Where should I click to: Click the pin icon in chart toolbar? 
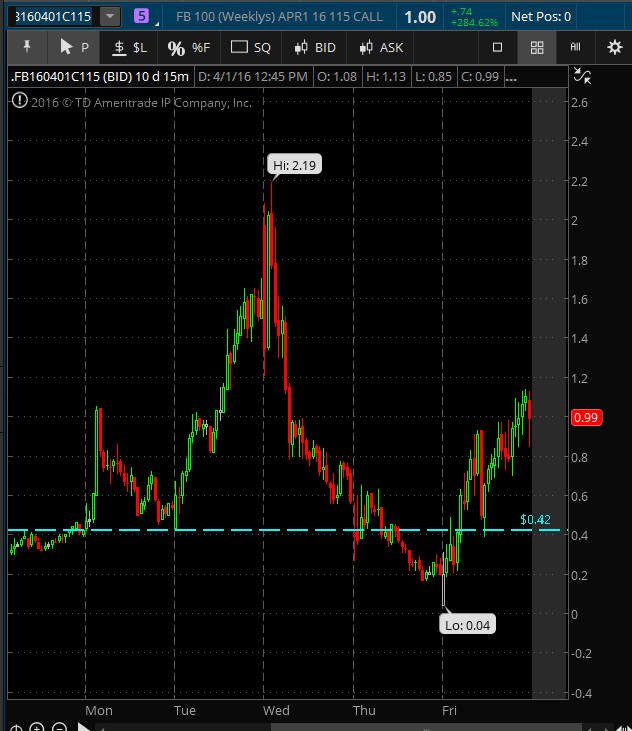27,47
